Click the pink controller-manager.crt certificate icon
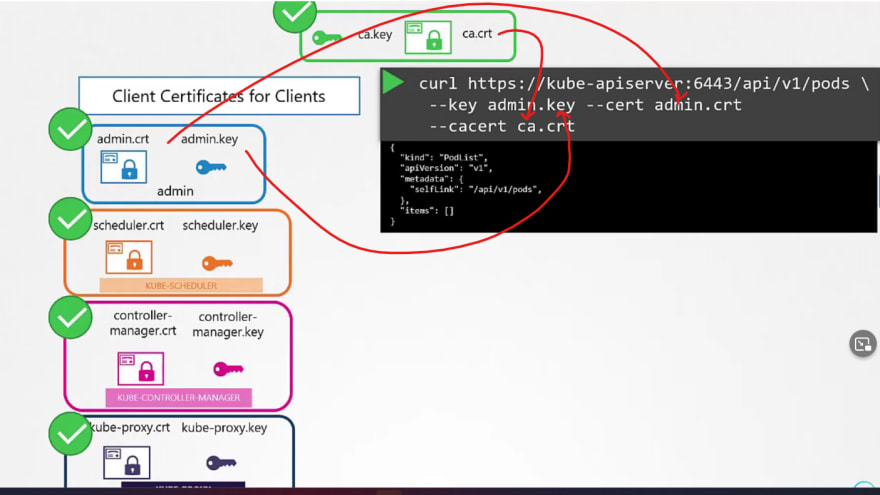 (141, 369)
